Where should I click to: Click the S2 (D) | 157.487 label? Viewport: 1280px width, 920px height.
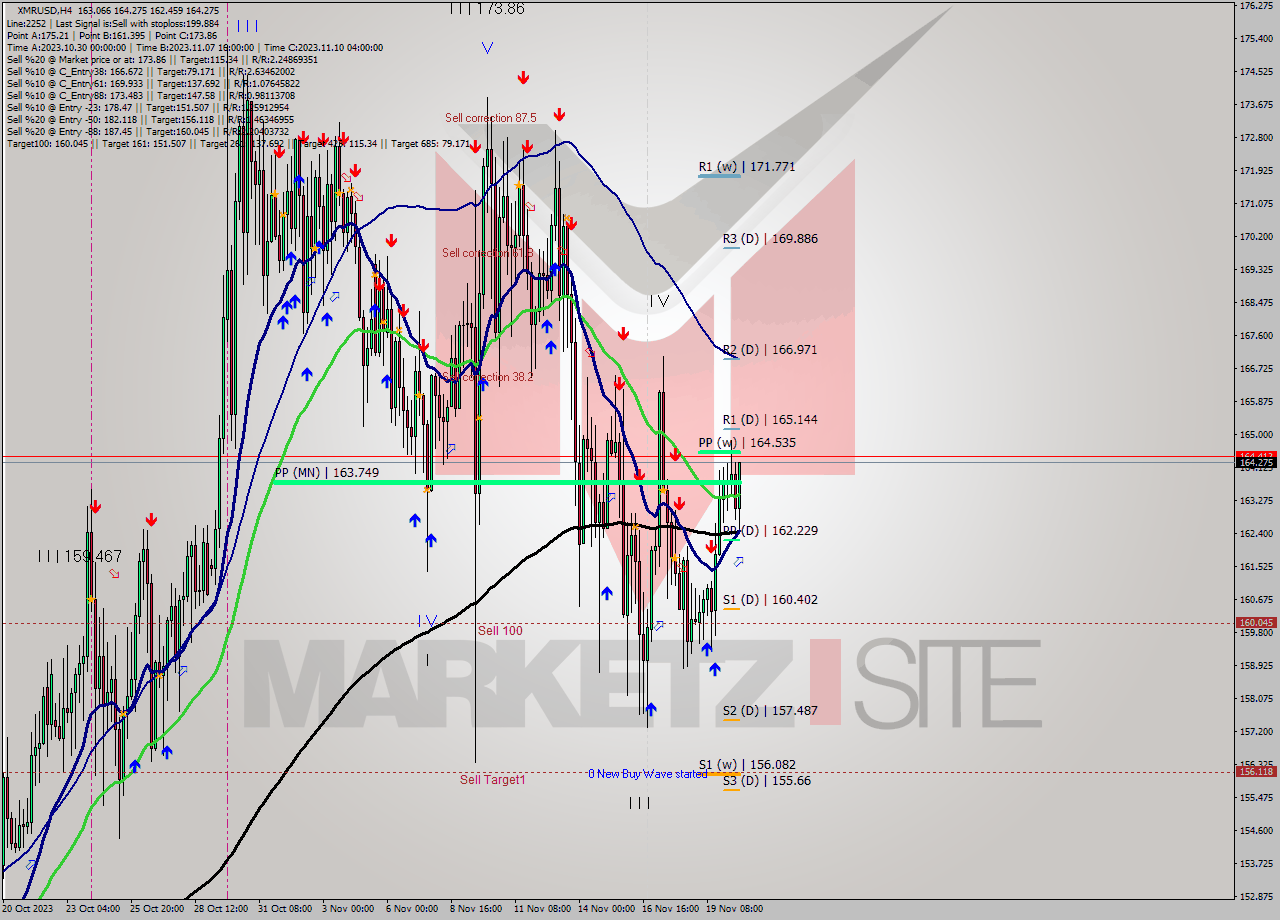[x=770, y=711]
